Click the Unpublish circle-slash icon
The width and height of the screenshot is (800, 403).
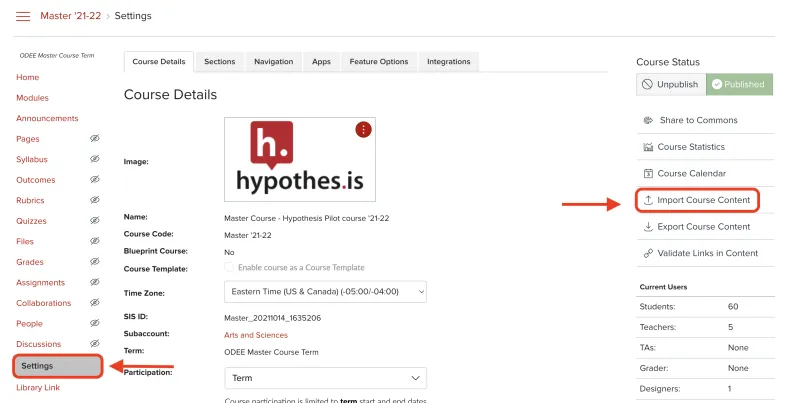647,84
